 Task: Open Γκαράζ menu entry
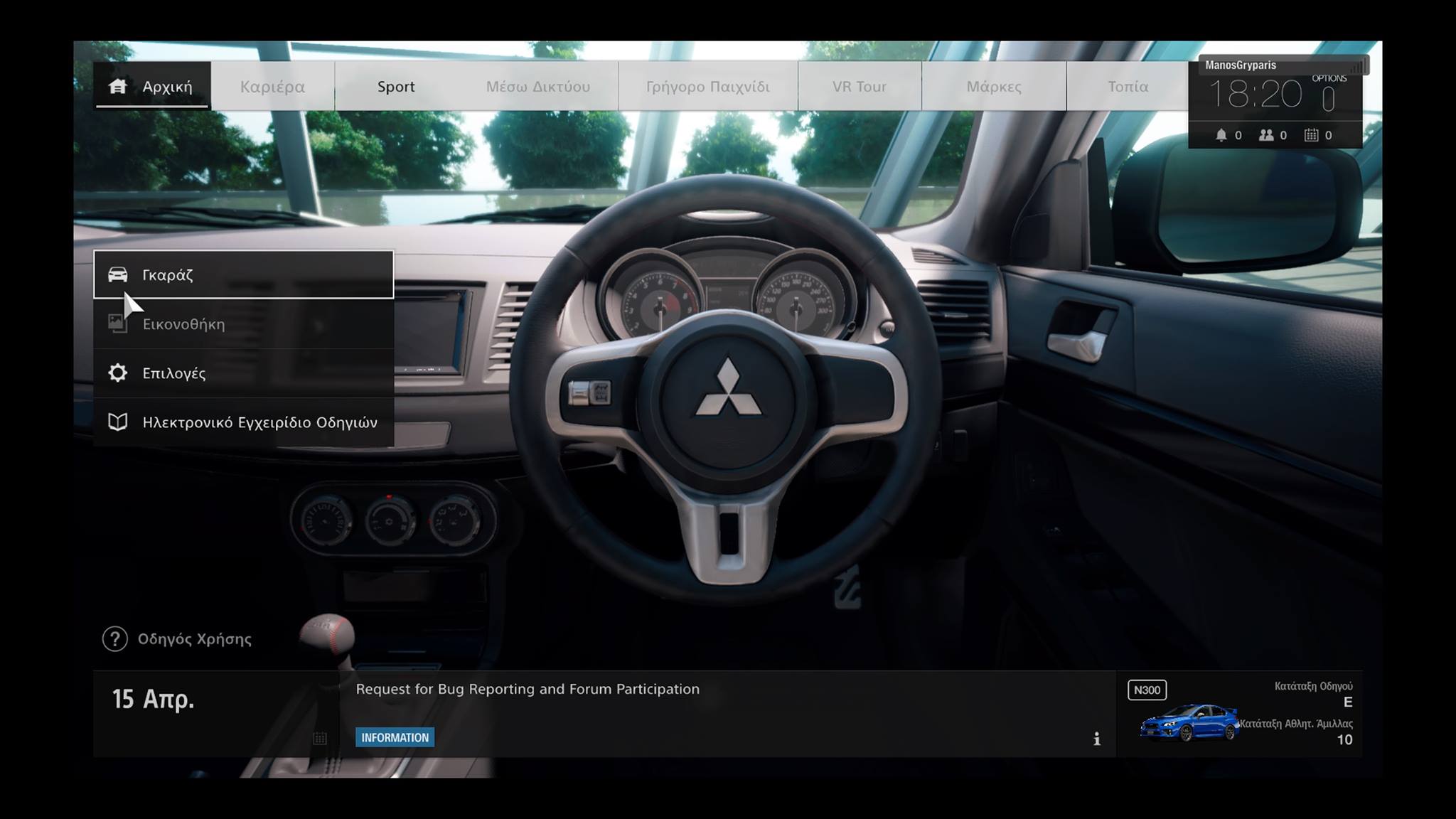[243, 274]
